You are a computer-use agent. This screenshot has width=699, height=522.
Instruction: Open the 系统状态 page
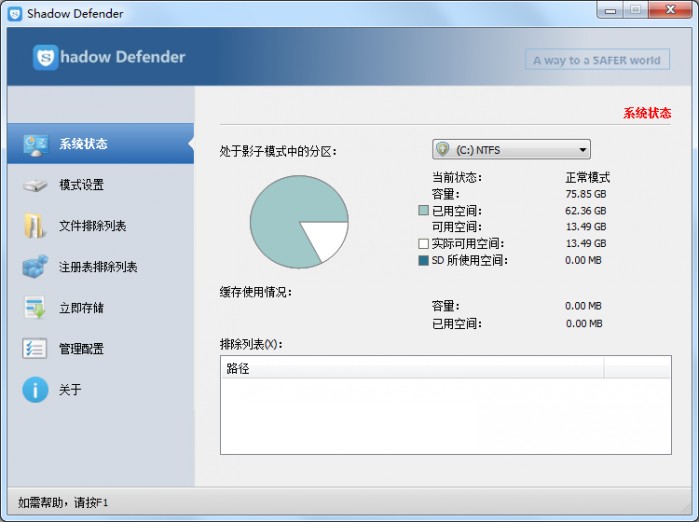(x=101, y=144)
